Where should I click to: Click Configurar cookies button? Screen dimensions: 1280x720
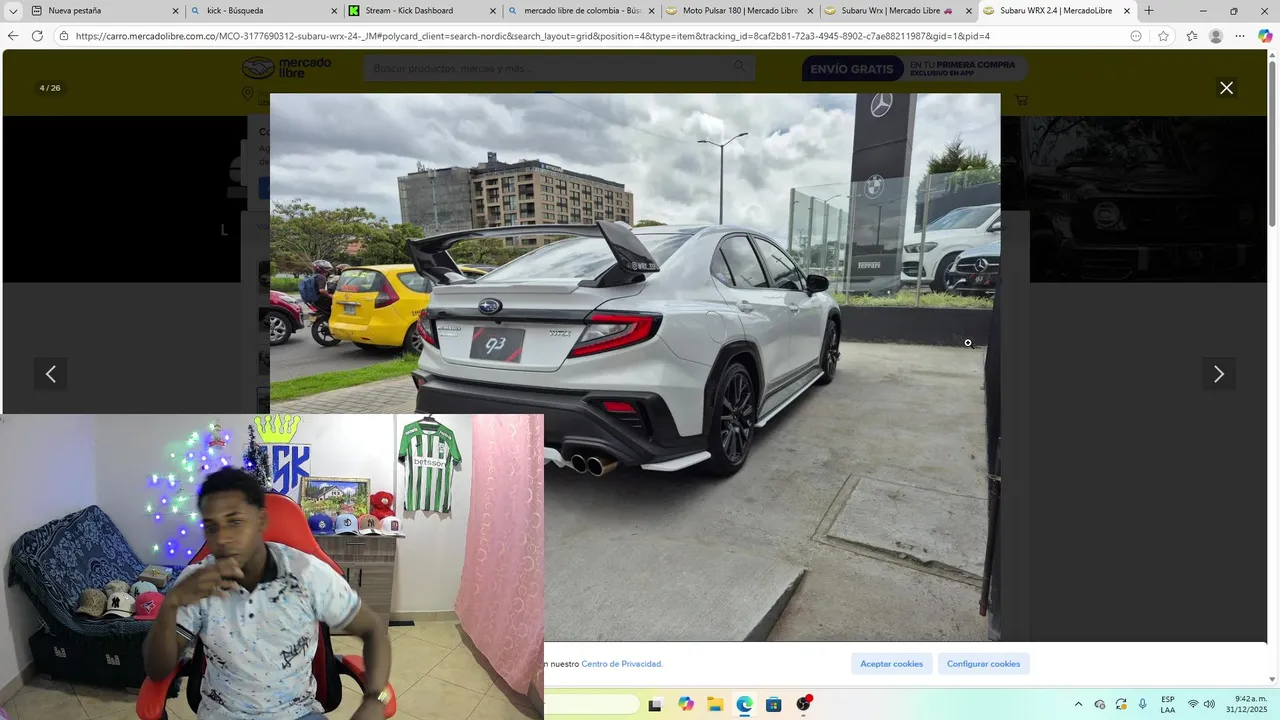click(983, 664)
